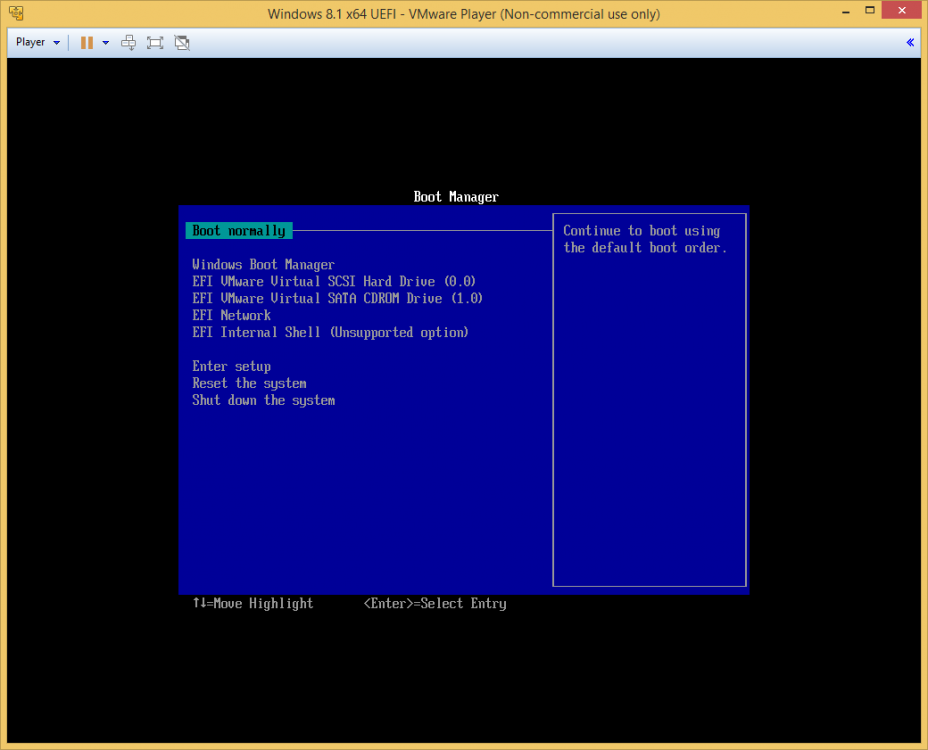Select Boot normally entry

point(239,231)
